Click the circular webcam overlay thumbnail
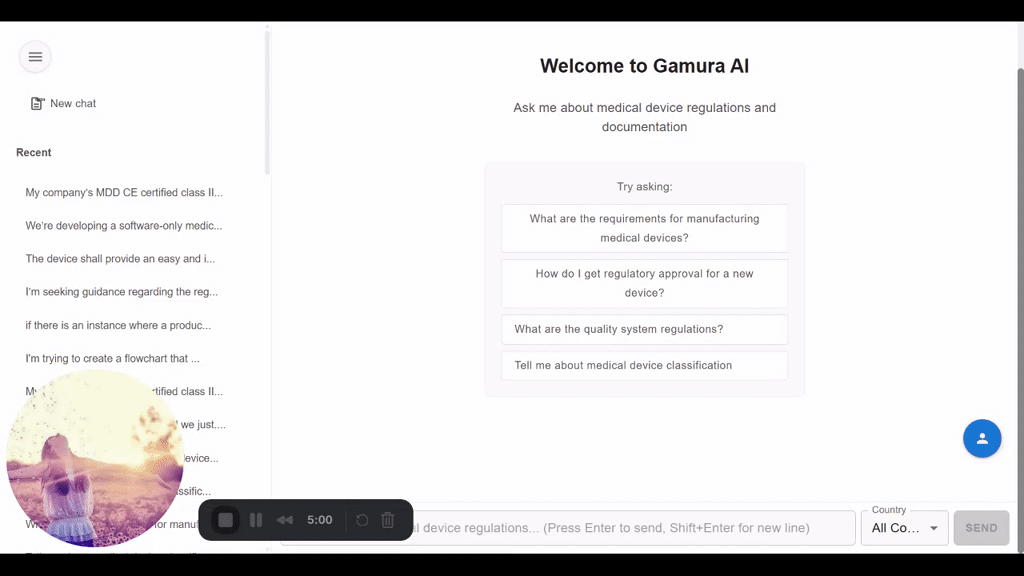Screen dimensions: 1024x576 [95, 458]
